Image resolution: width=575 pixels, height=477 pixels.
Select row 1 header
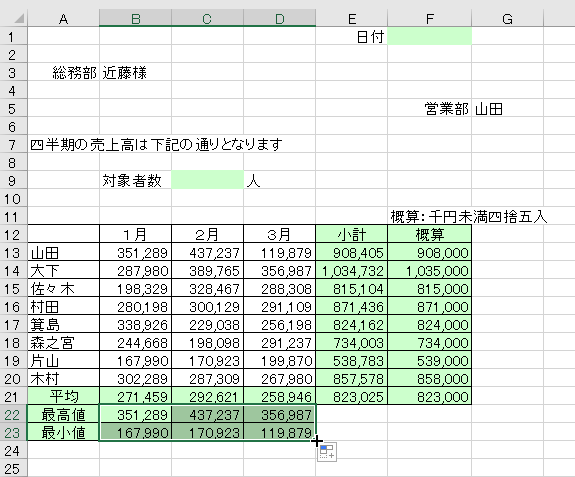coord(13,37)
